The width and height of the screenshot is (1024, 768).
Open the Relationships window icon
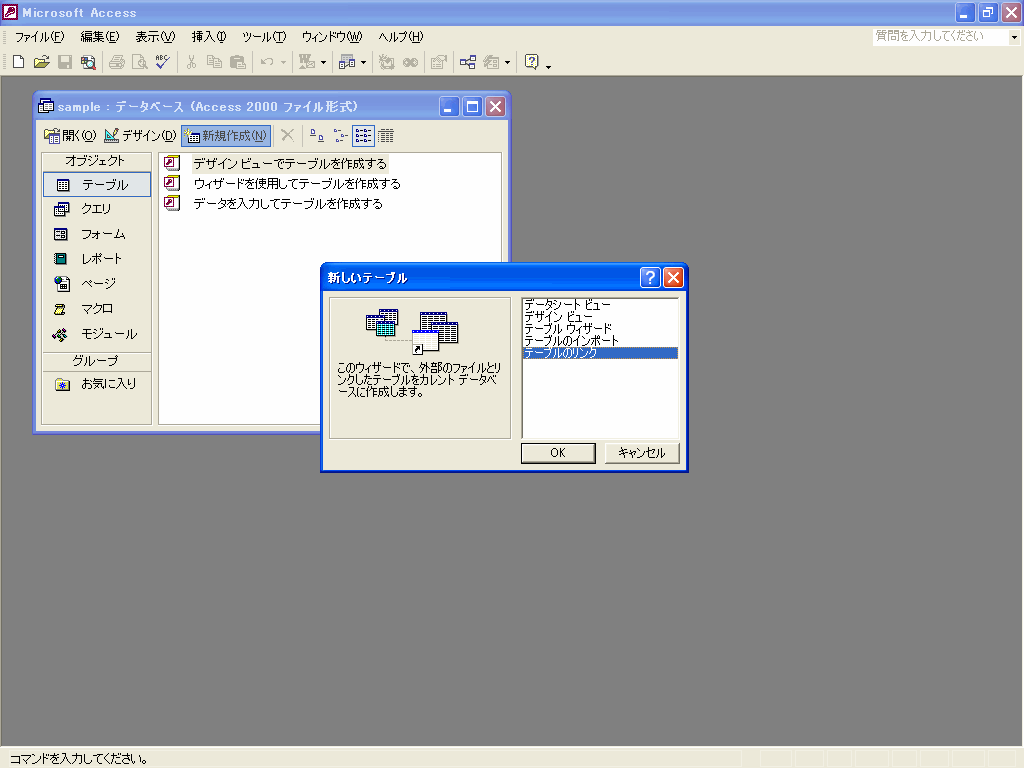tap(468, 62)
